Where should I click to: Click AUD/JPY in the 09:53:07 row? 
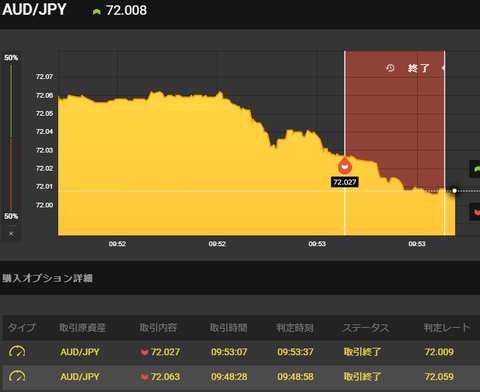(x=80, y=352)
